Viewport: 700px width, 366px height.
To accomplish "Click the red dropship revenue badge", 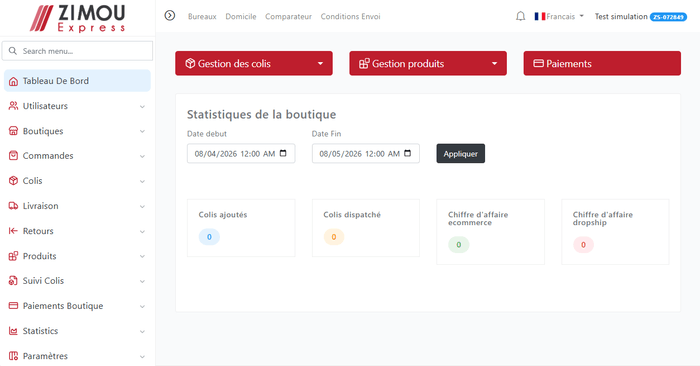I will pos(583,245).
